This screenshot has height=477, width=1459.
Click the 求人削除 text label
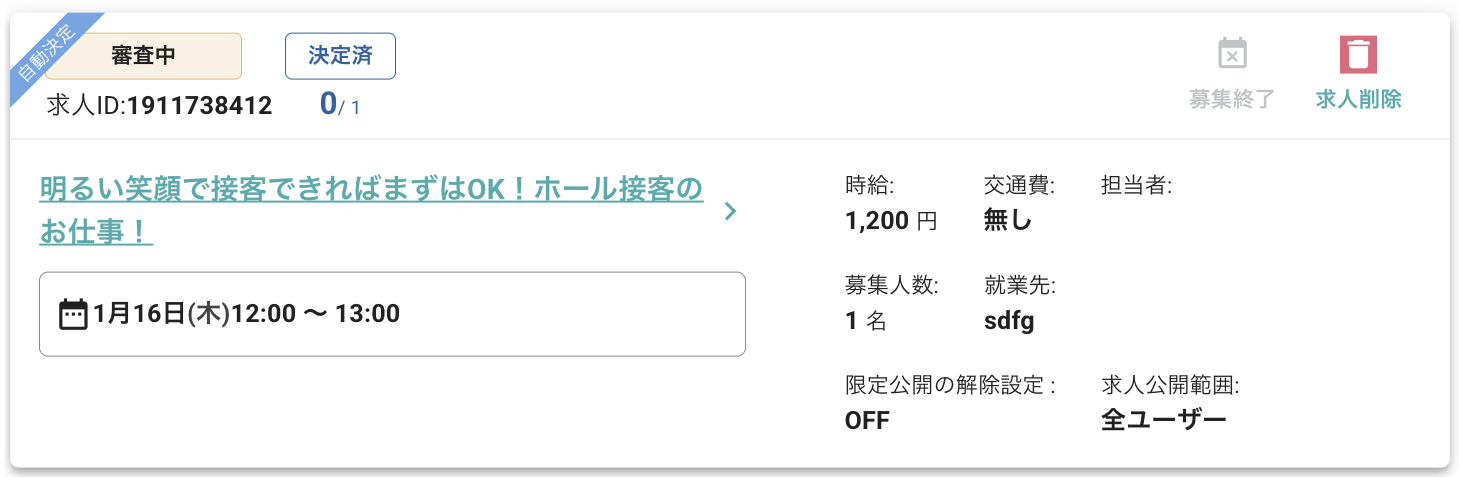pos(1358,99)
